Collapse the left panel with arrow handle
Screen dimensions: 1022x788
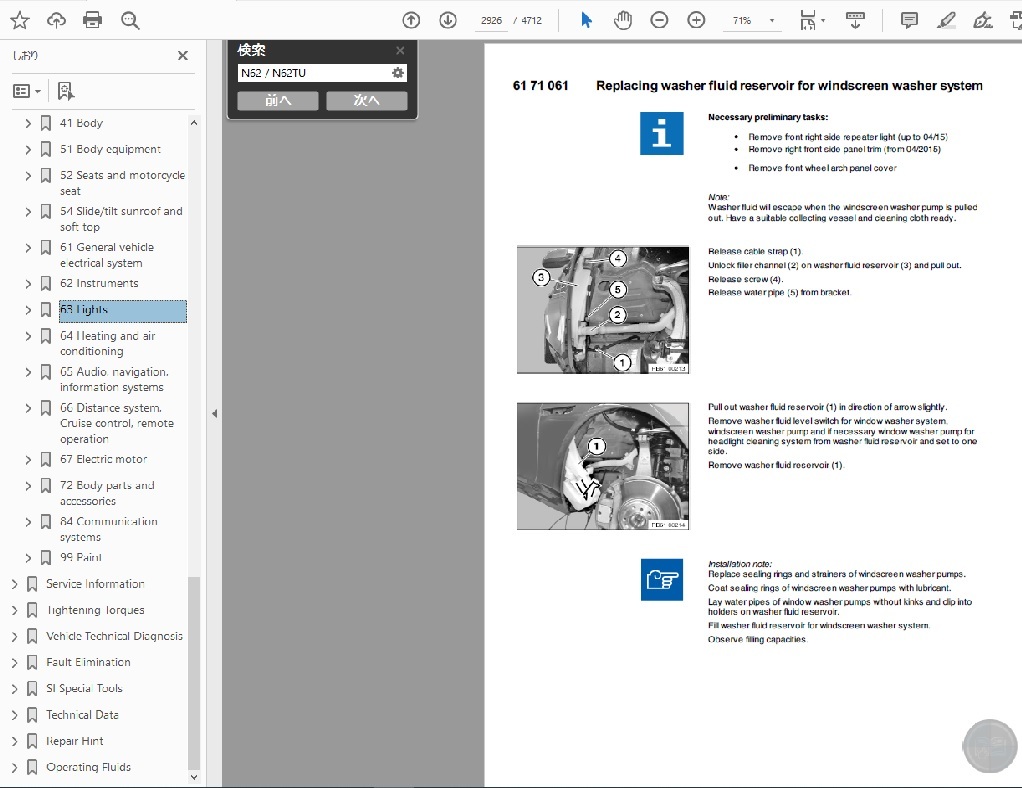tap(214, 413)
